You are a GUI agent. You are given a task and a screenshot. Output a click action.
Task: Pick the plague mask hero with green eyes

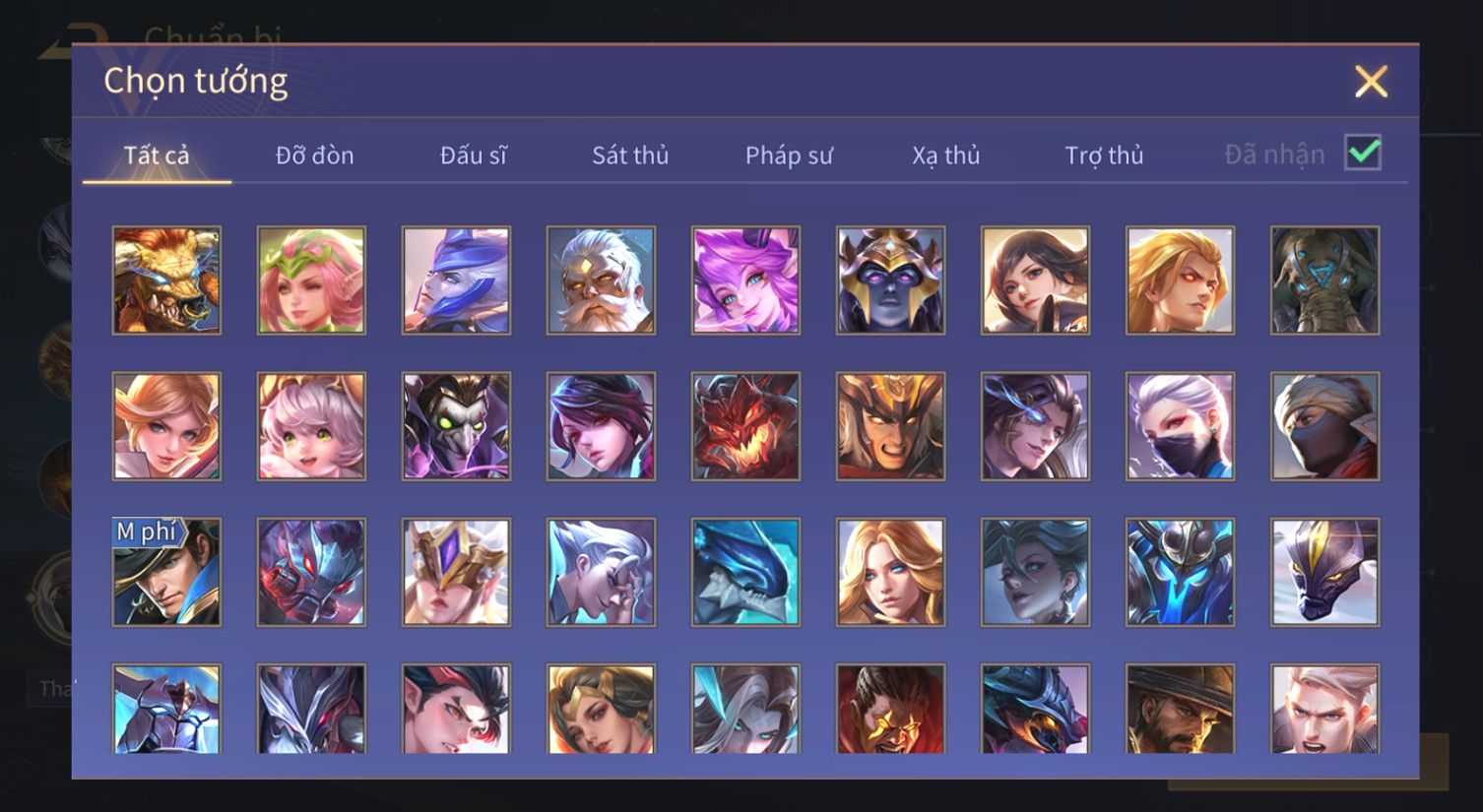point(456,426)
